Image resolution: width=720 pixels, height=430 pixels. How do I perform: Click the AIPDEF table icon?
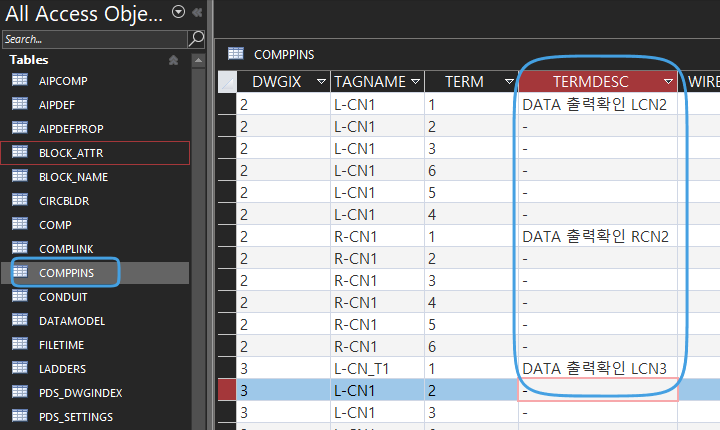tap(19, 104)
